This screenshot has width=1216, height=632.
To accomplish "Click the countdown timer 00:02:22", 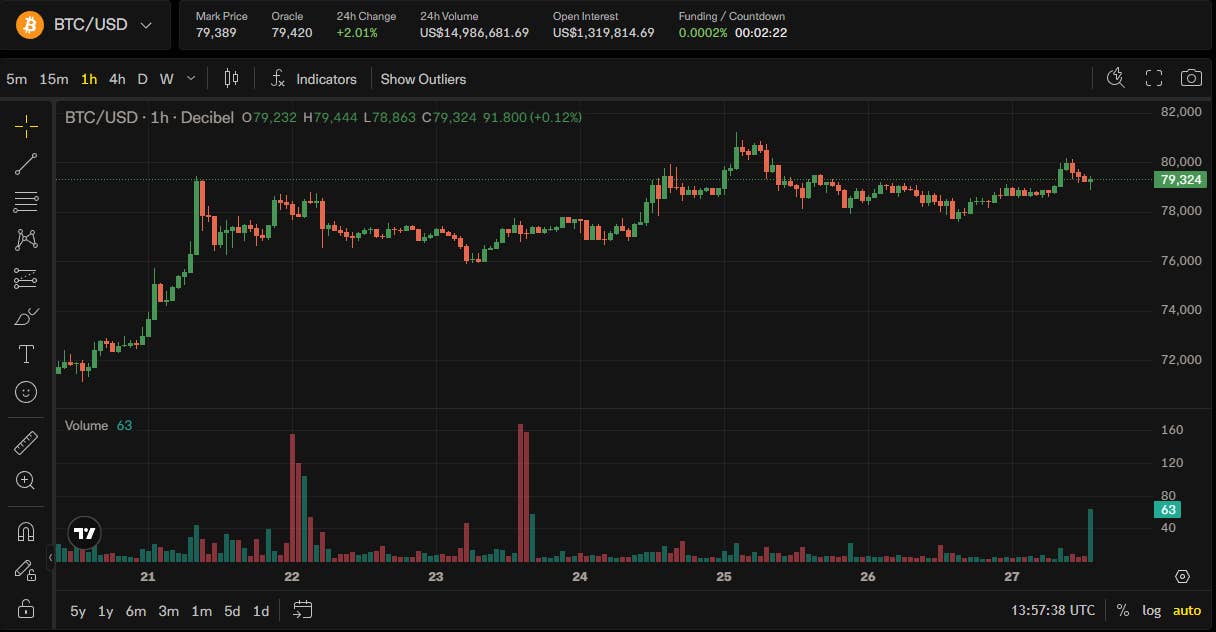I will 761,33.
